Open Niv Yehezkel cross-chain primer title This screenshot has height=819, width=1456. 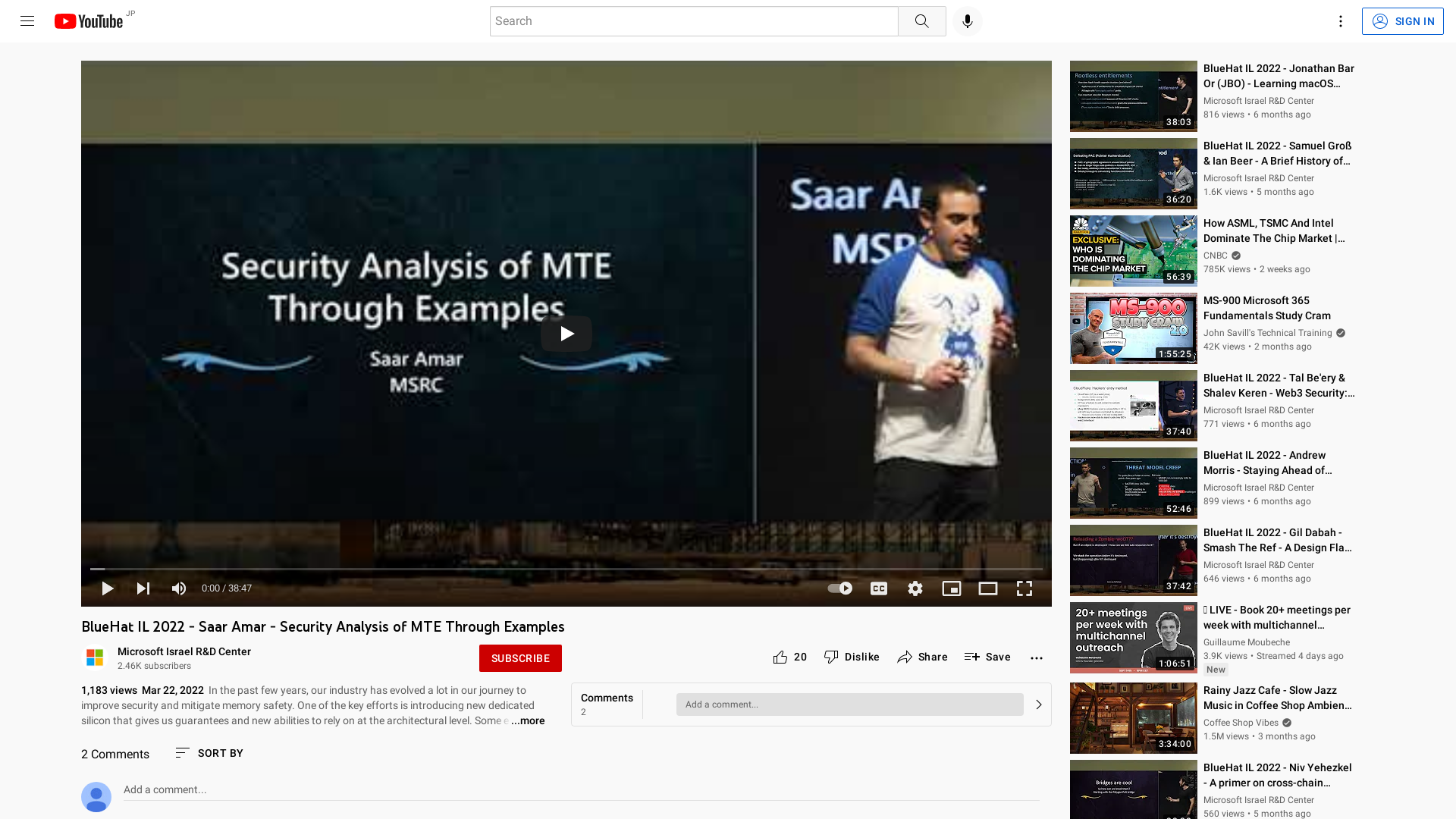[x=1278, y=775]
